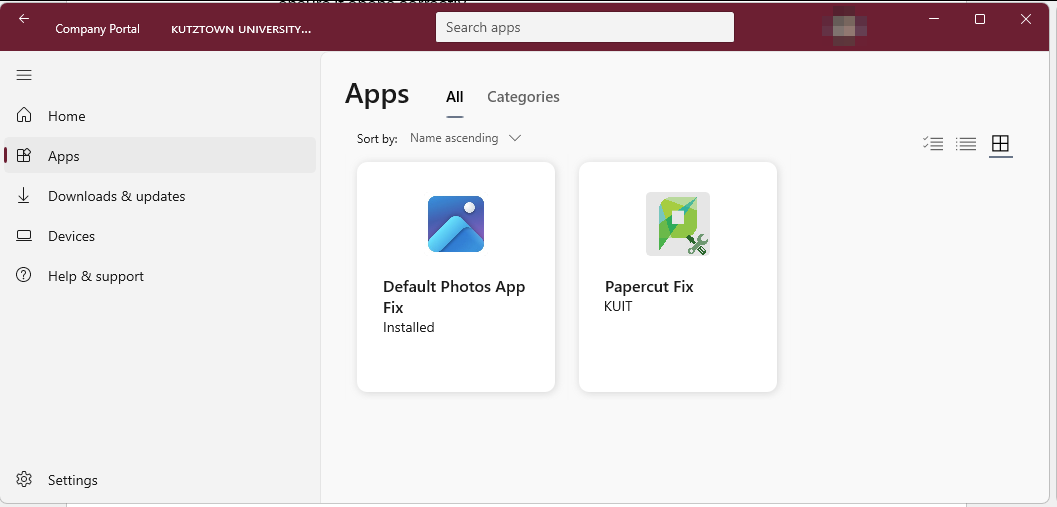Select the tile grid view
This screenshot has width=1057, height=507.
click(x=1000, y=144)
